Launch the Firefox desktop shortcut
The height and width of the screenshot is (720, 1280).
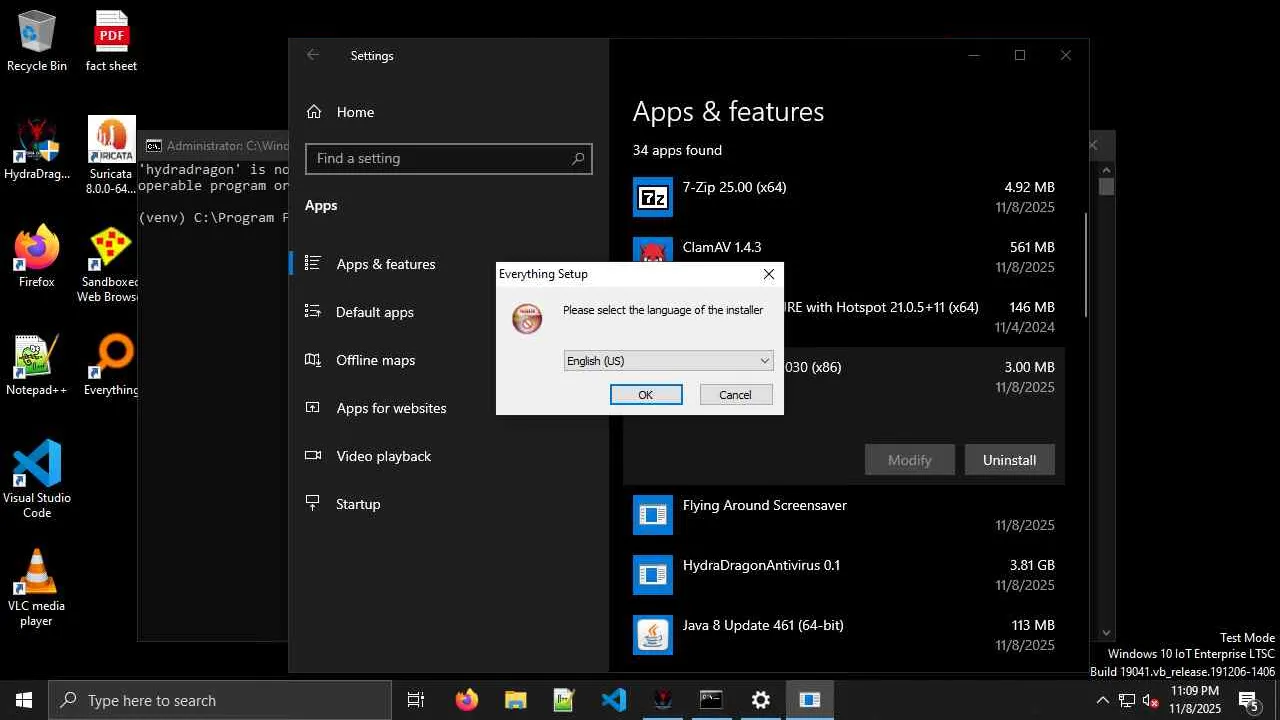[x=37, y=258]
